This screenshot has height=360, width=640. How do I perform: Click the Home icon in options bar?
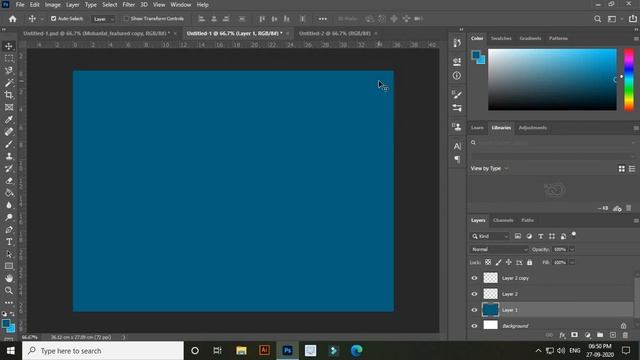[x=13, y=19]
